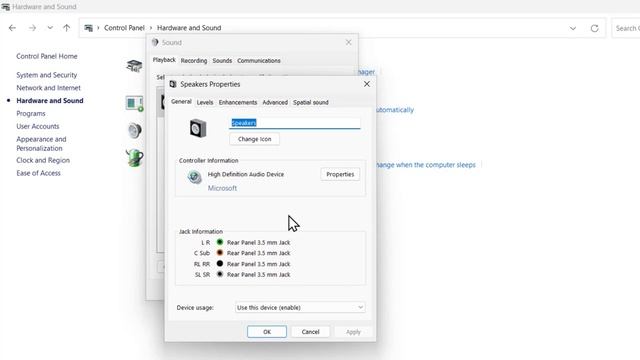The height and width of the screenshot is (360, 640).
Task: Open the Advanced tab
Action: pos(275,102)
